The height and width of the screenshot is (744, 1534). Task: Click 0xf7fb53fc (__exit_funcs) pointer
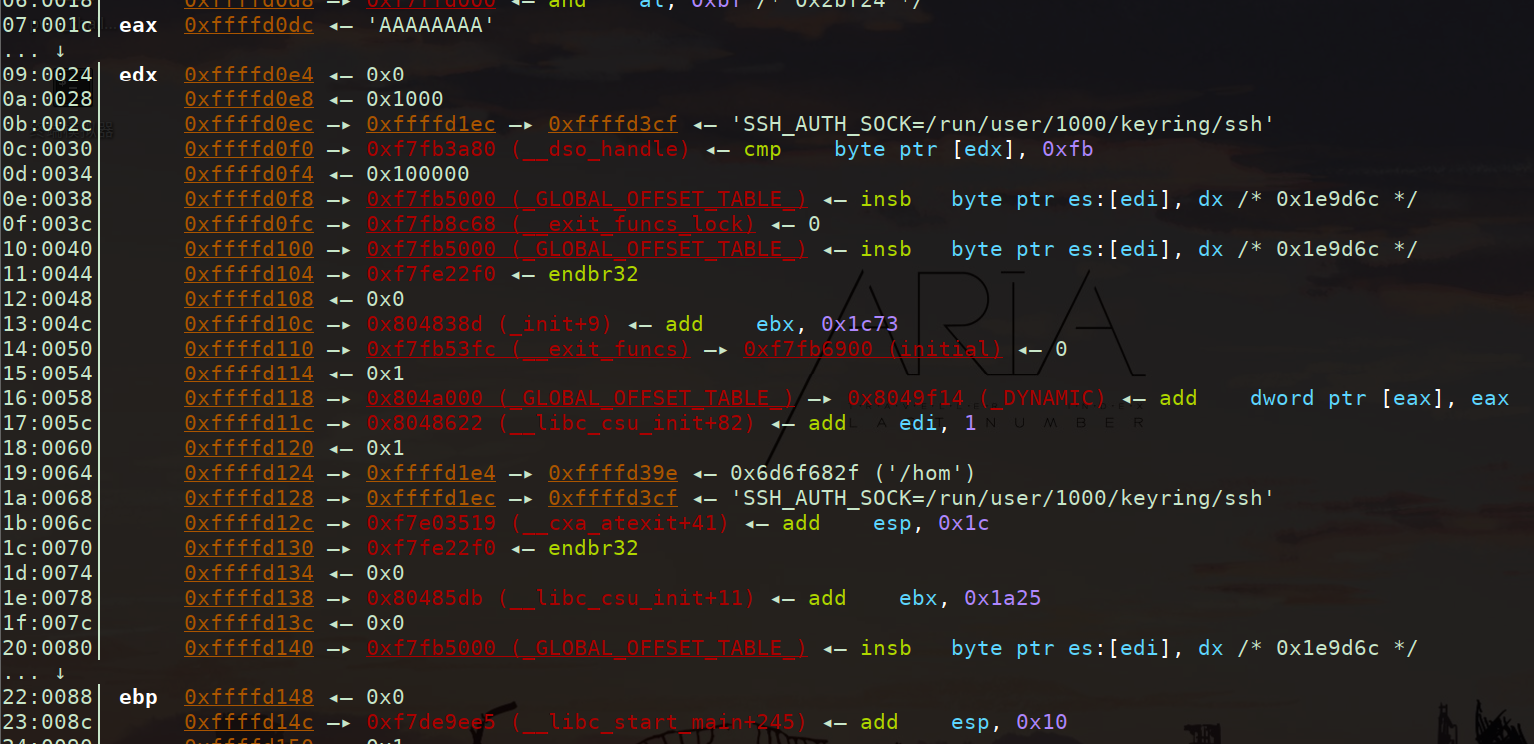(528, 349)
